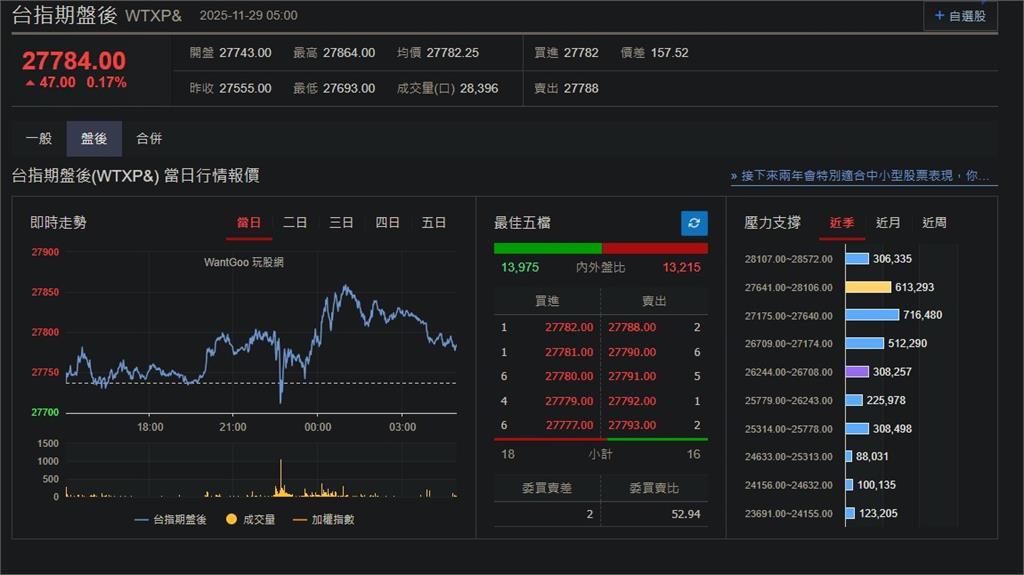The image size is (1024, 575).
Task: Click bid price 27781.00
Action: point(569,352)
